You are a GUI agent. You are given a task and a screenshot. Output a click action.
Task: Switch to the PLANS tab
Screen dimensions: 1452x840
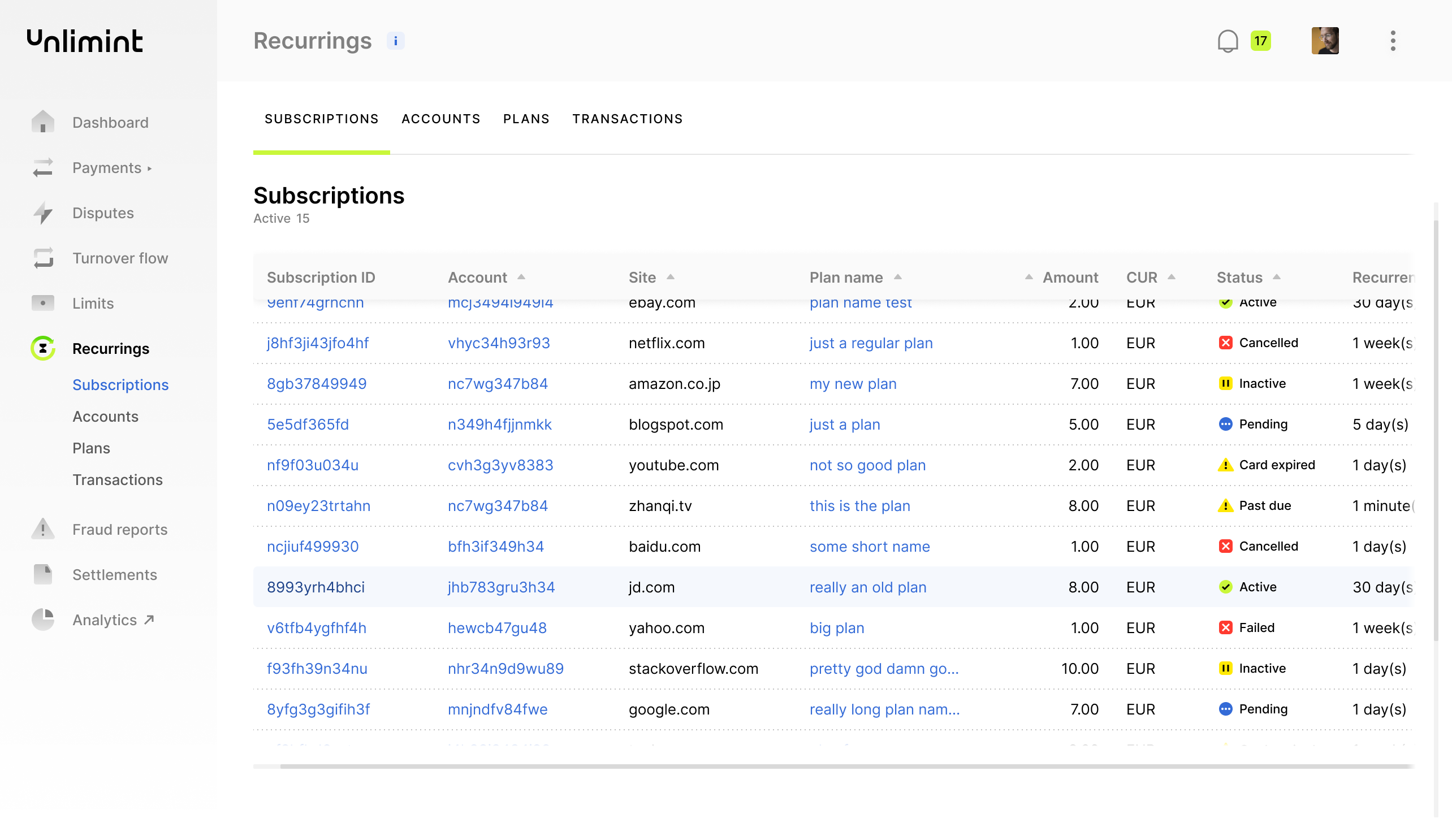click(526, 119)
